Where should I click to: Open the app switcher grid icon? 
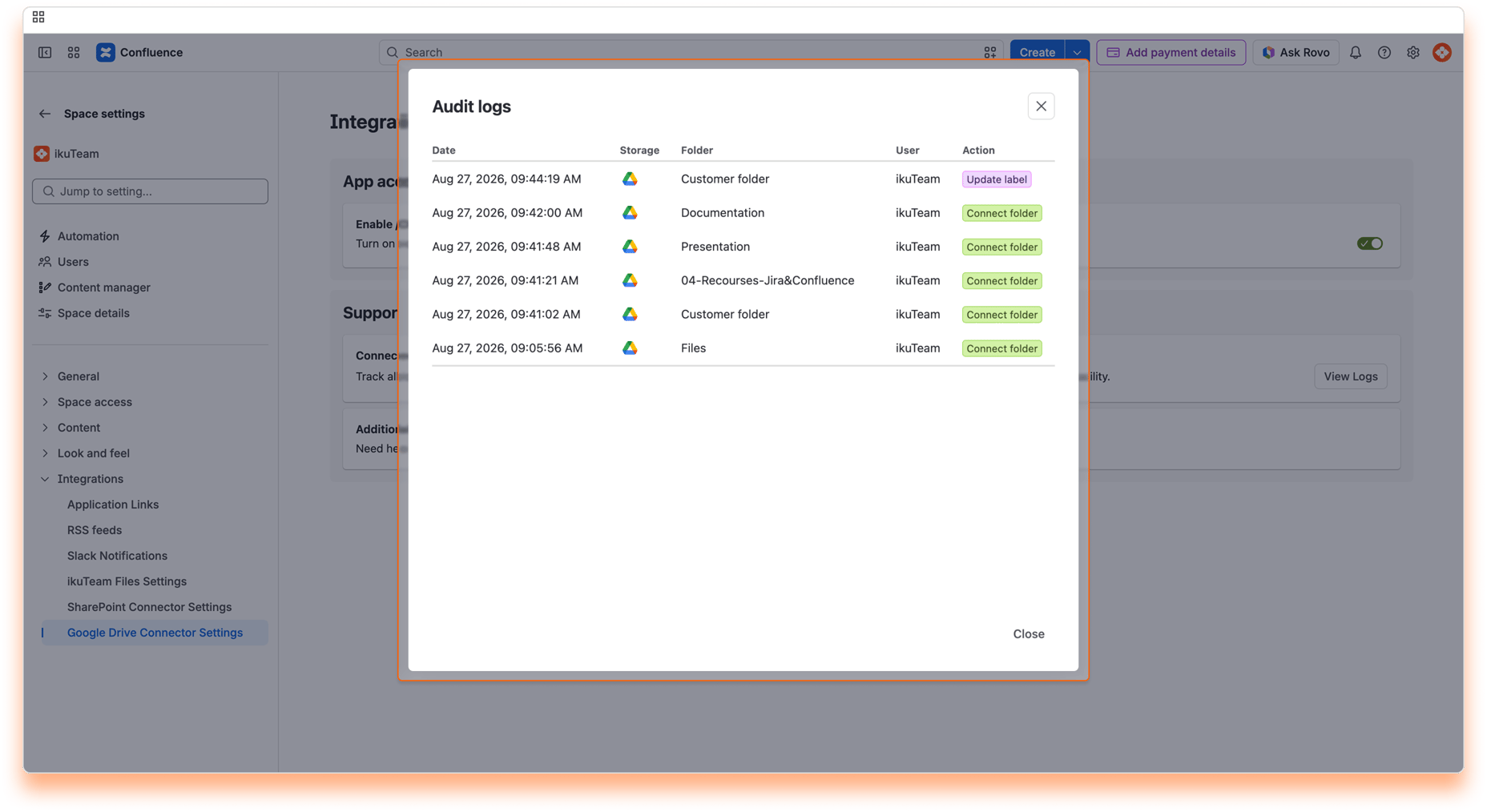click(74, 53)
